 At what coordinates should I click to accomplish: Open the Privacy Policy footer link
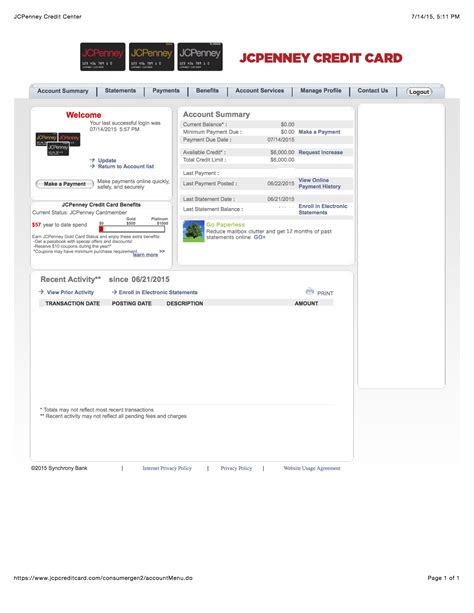coord(236,468)
